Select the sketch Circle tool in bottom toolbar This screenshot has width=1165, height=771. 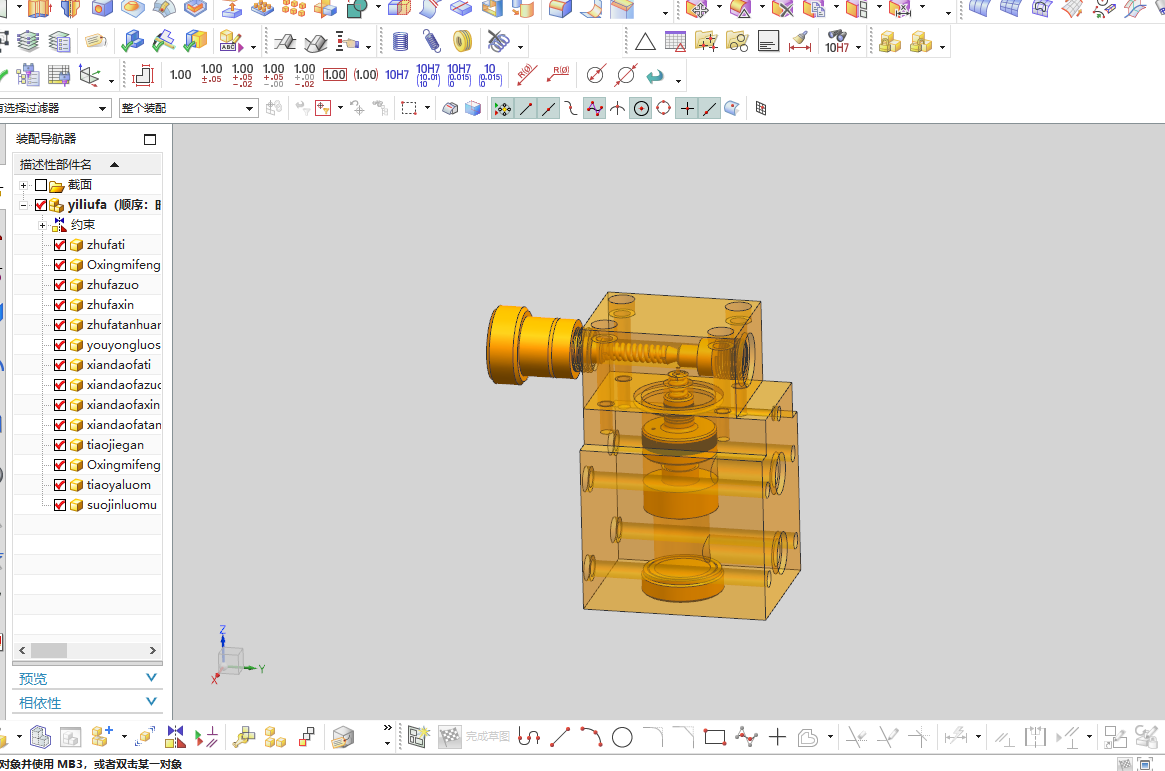click(622, 737)
